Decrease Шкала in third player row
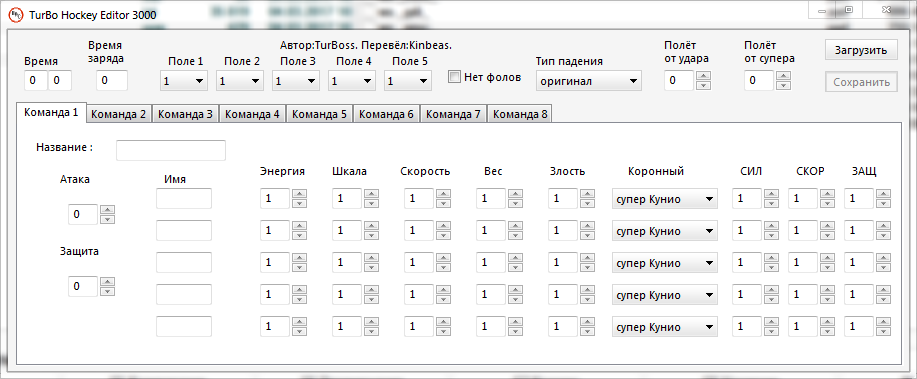 pos(371,267)
